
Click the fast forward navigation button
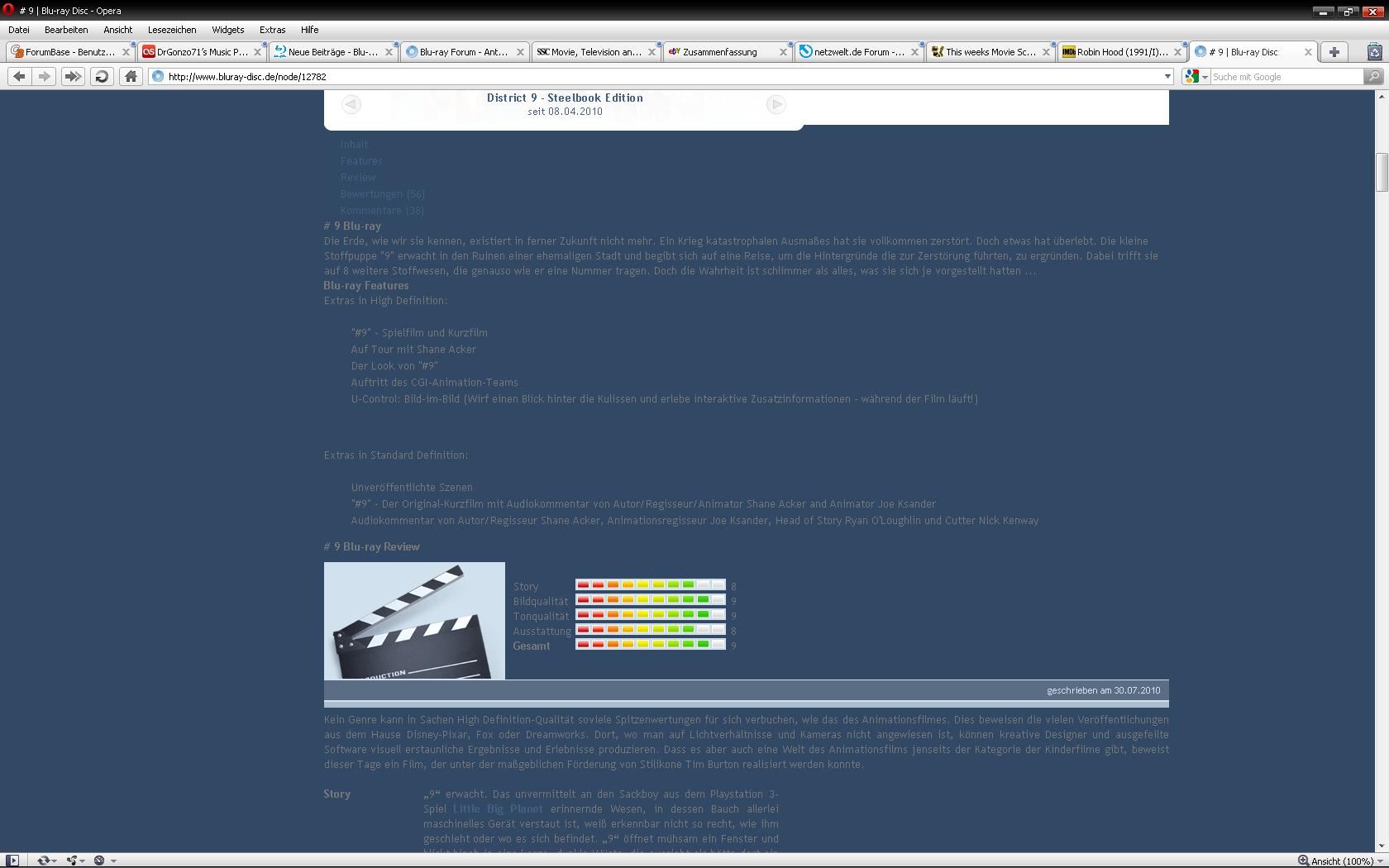coord(73,76)
